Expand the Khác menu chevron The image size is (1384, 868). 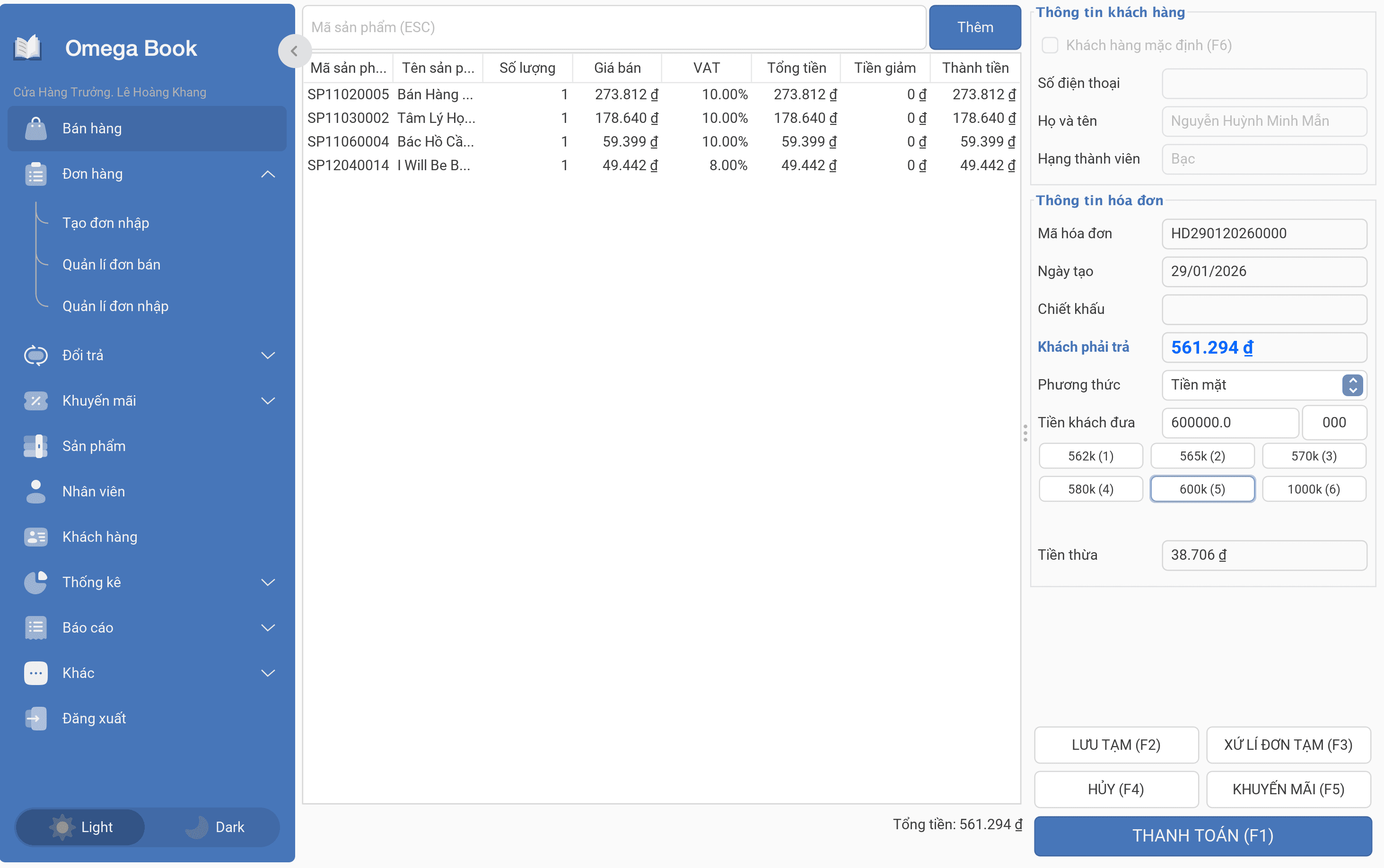click(x=268, y=673)
